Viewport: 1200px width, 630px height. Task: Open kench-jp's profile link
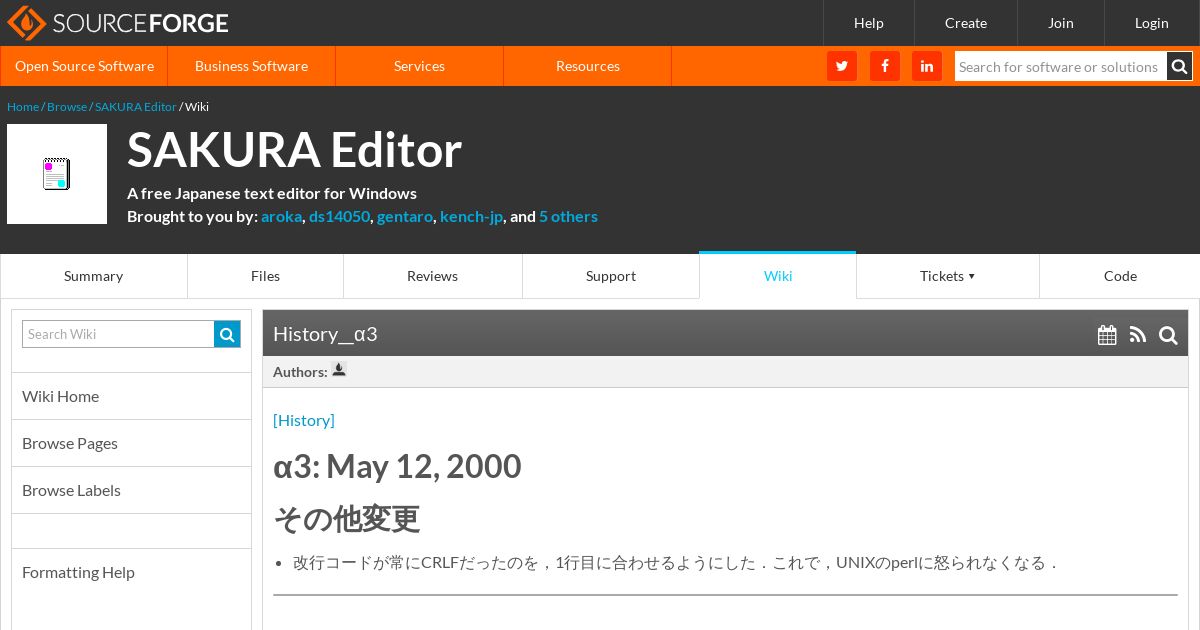(471, 217)
